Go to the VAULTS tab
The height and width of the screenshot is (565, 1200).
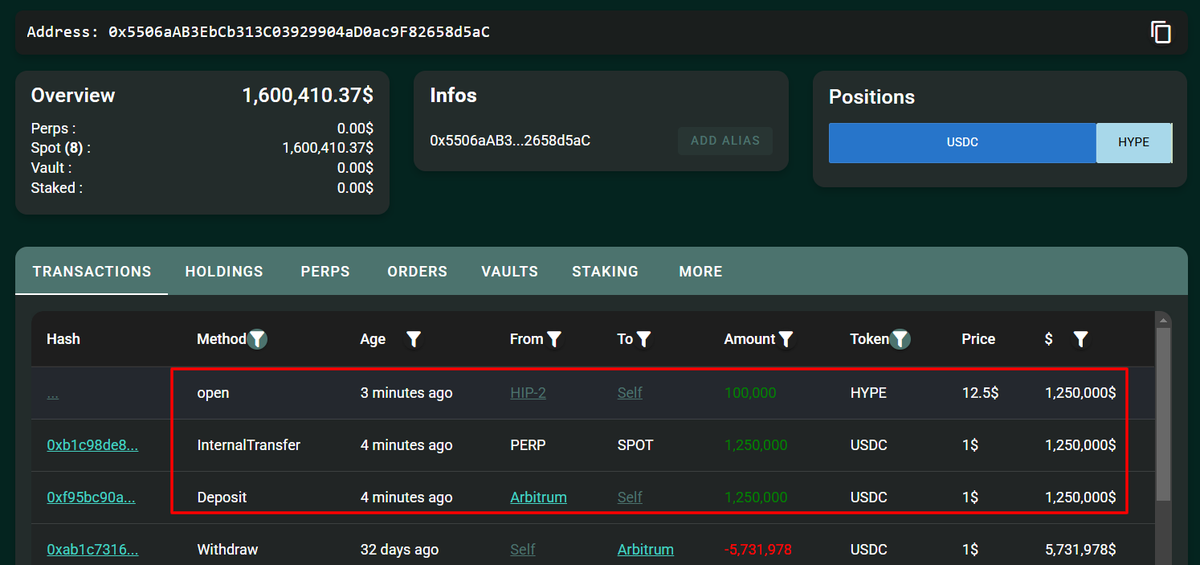point(509,271)
